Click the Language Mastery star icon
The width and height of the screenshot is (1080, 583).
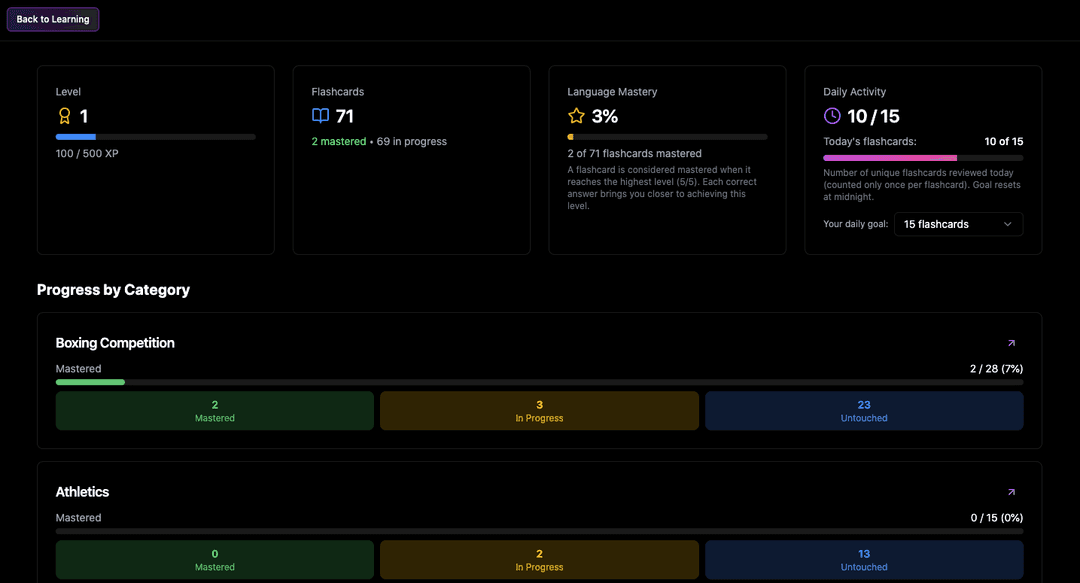coord(576,116)
